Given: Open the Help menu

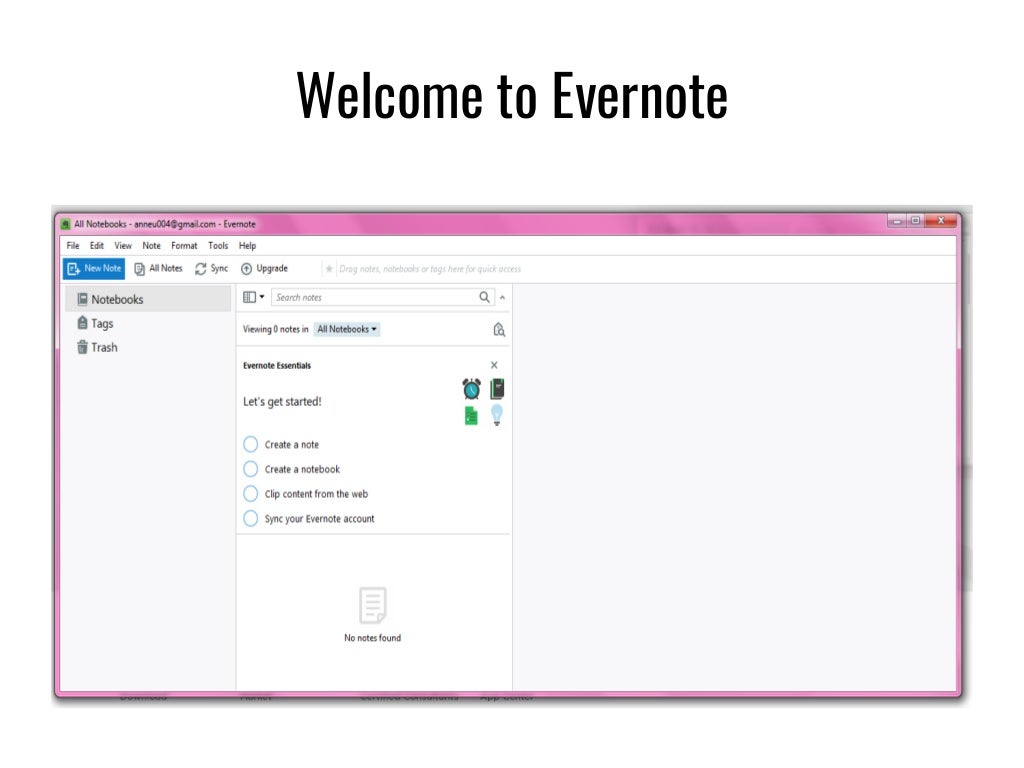Looking at the screenshot, I should 248,246.
